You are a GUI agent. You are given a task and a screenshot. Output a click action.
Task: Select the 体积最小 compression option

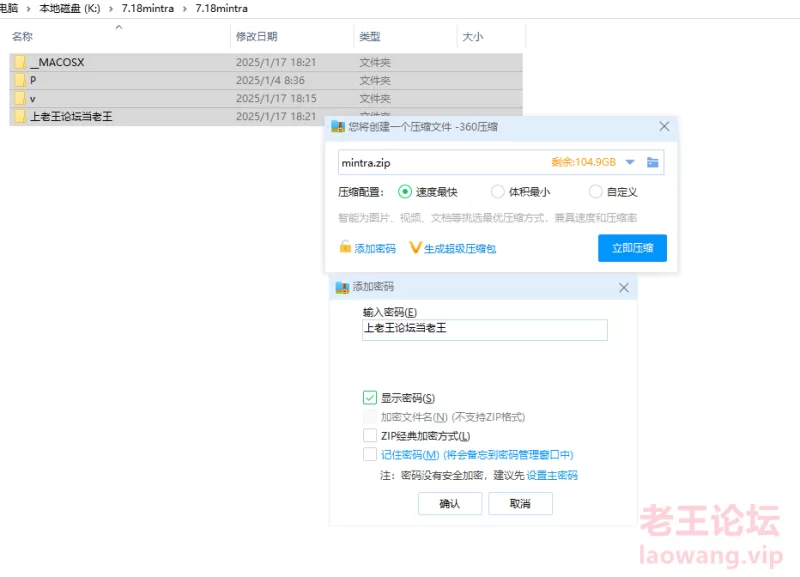click(x=497, y=192)
